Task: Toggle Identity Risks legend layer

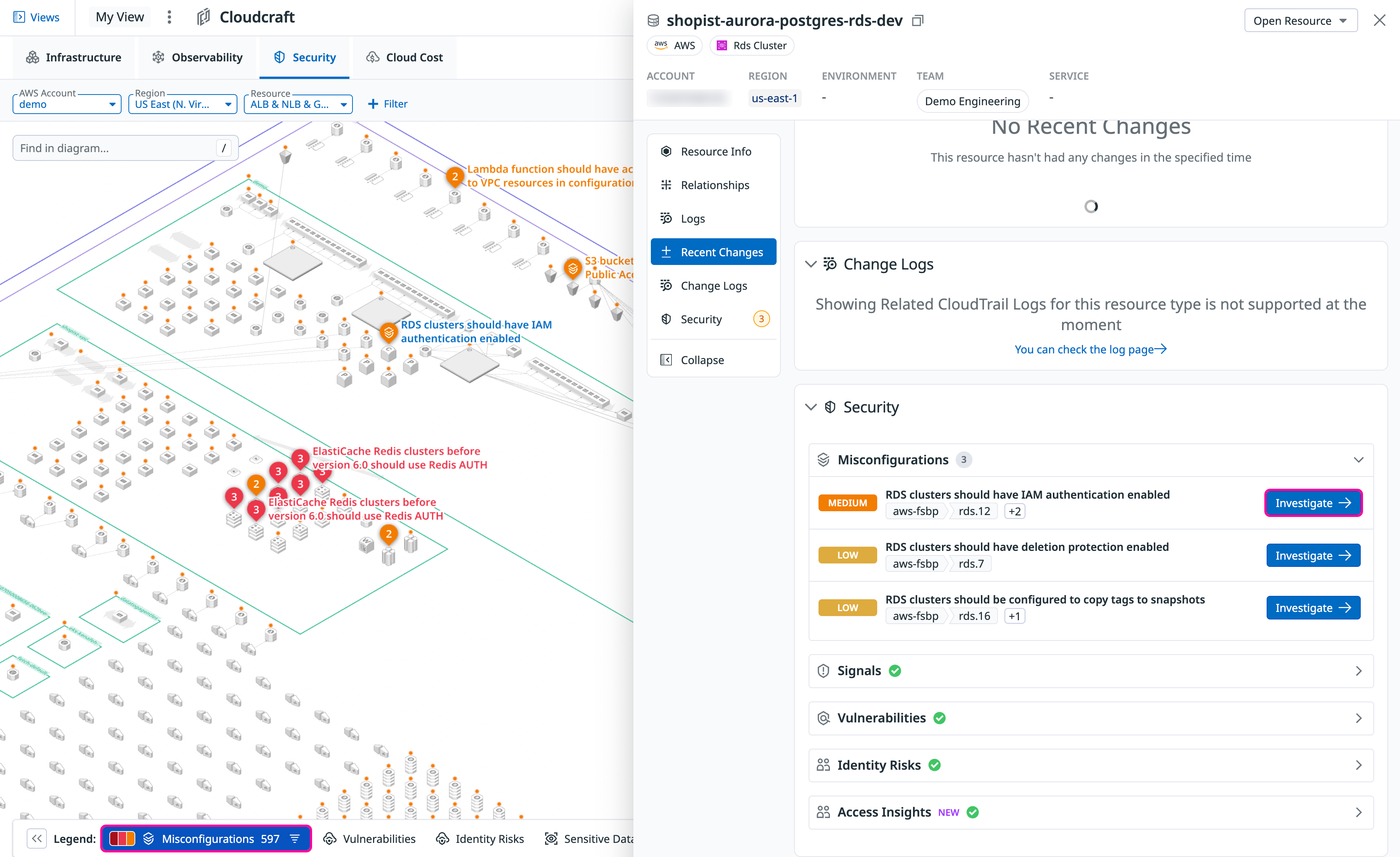Action: coord(480,838)
